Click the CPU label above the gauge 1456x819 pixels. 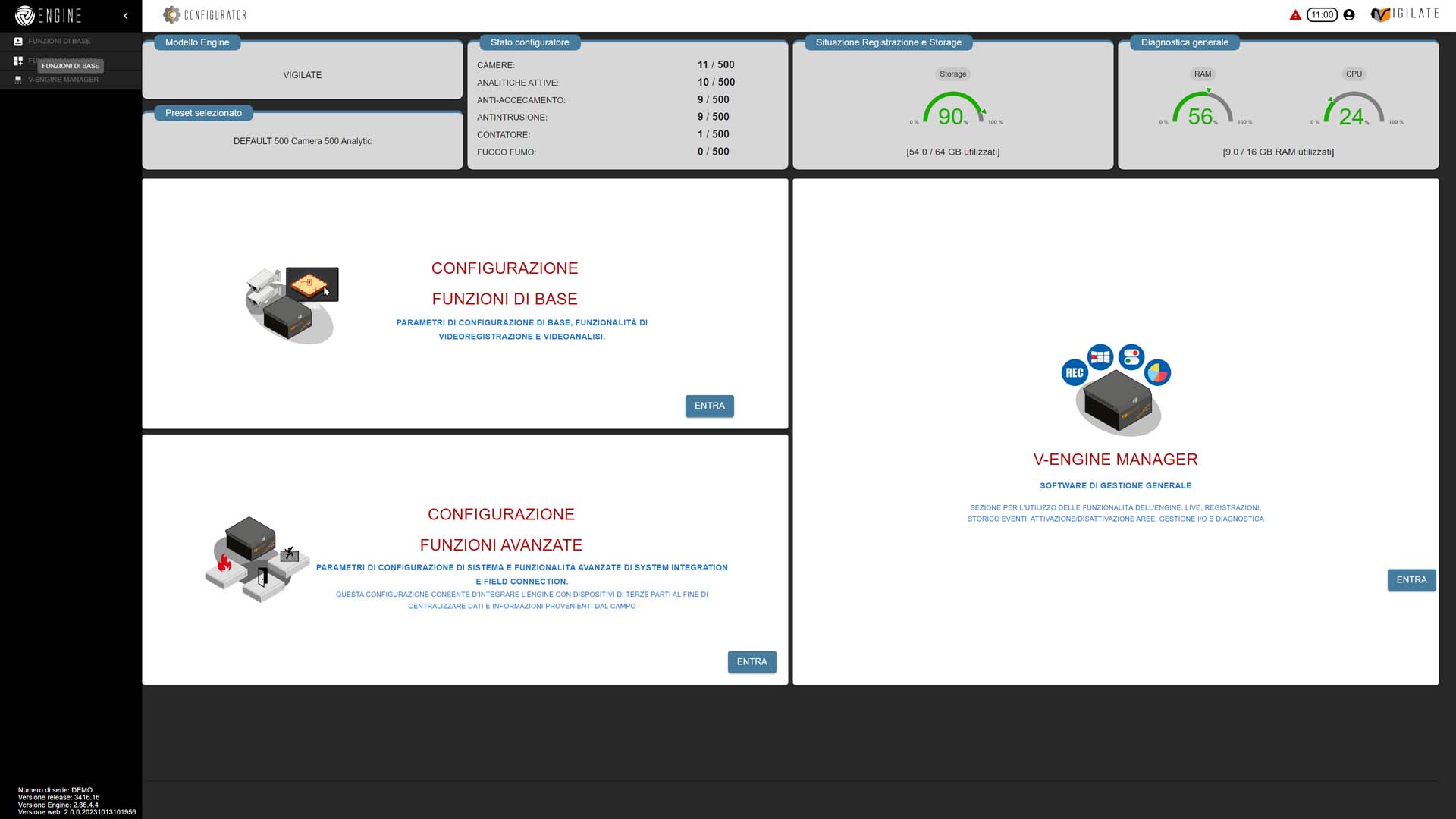coord(1354,74)
